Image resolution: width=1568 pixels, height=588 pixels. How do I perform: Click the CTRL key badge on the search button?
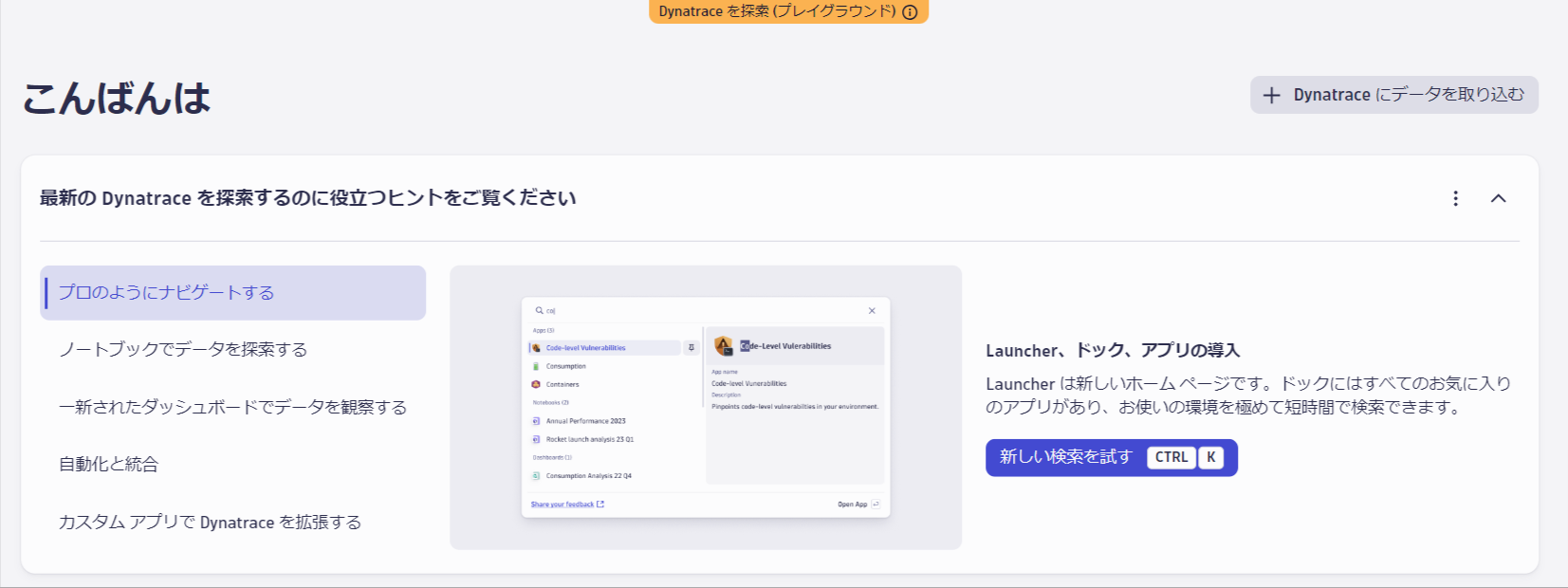click(x=1171, y=457)
